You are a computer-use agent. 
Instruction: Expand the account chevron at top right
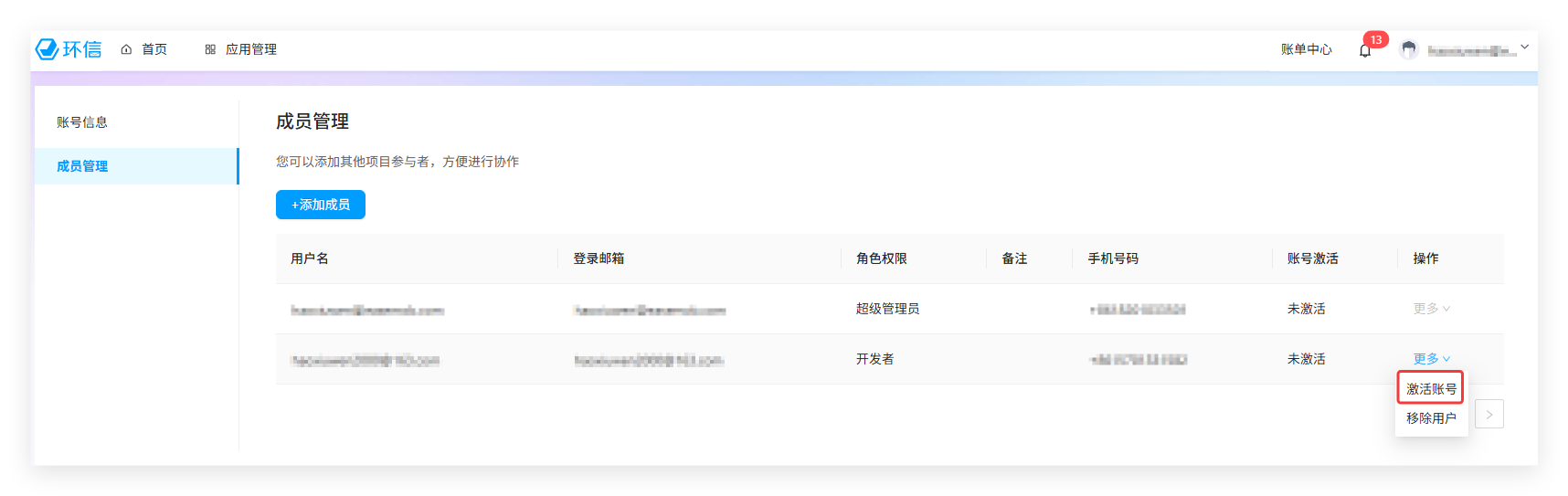pyautogui.click(x=1524, y=47)
